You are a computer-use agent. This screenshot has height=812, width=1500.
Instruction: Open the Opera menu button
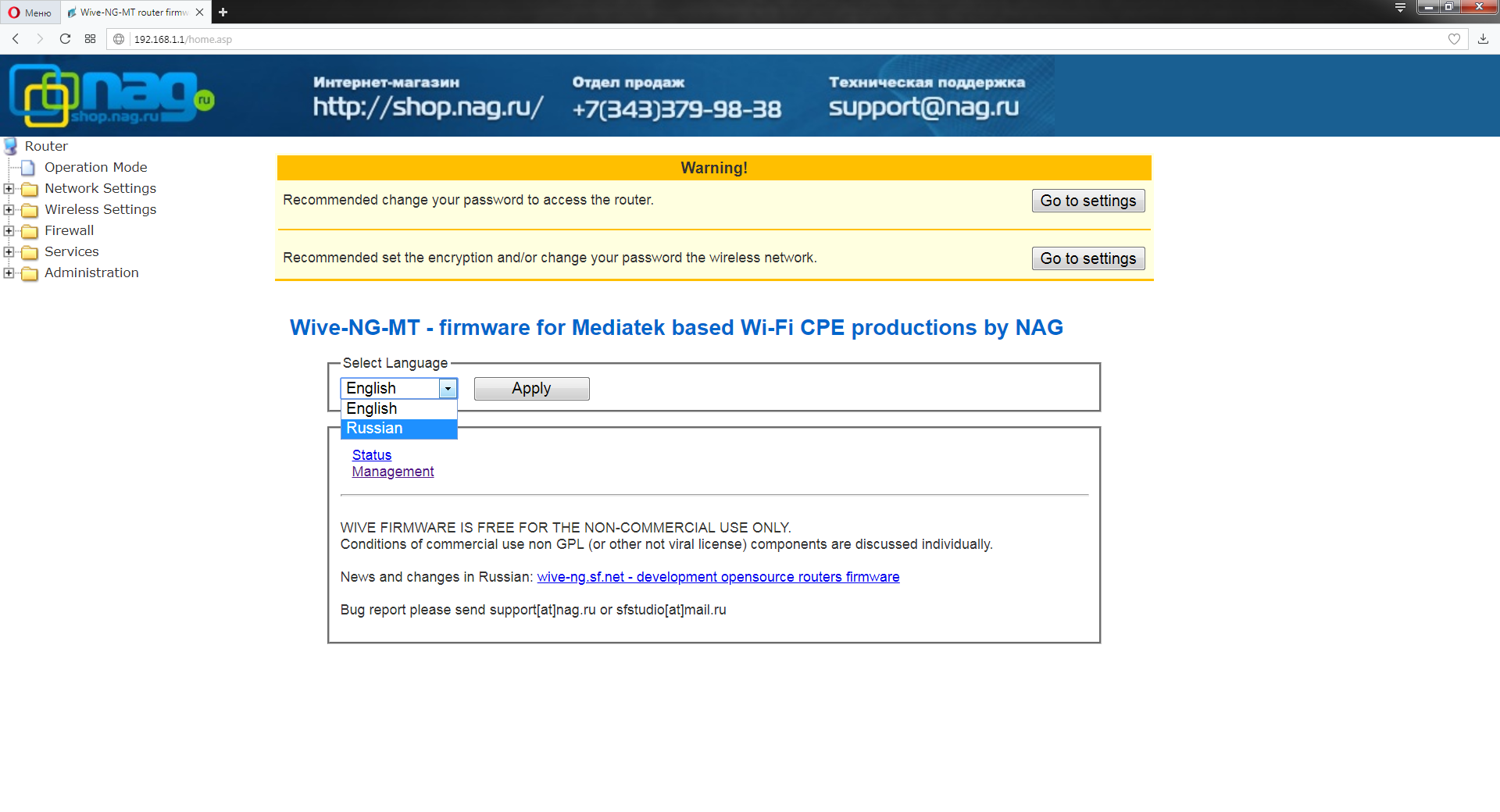coord(30,12)
